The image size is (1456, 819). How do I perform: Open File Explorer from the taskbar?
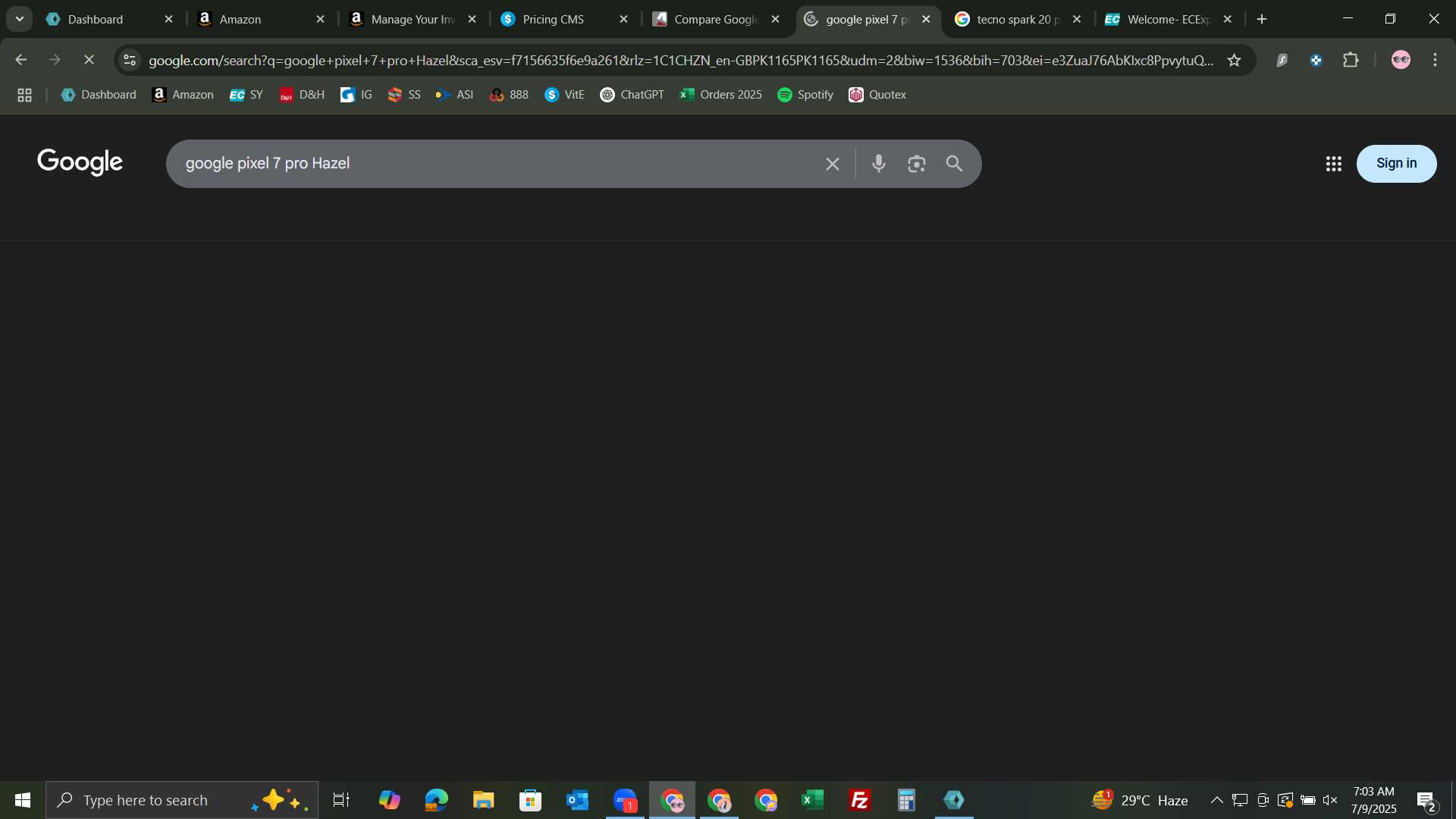click(484, 800)
